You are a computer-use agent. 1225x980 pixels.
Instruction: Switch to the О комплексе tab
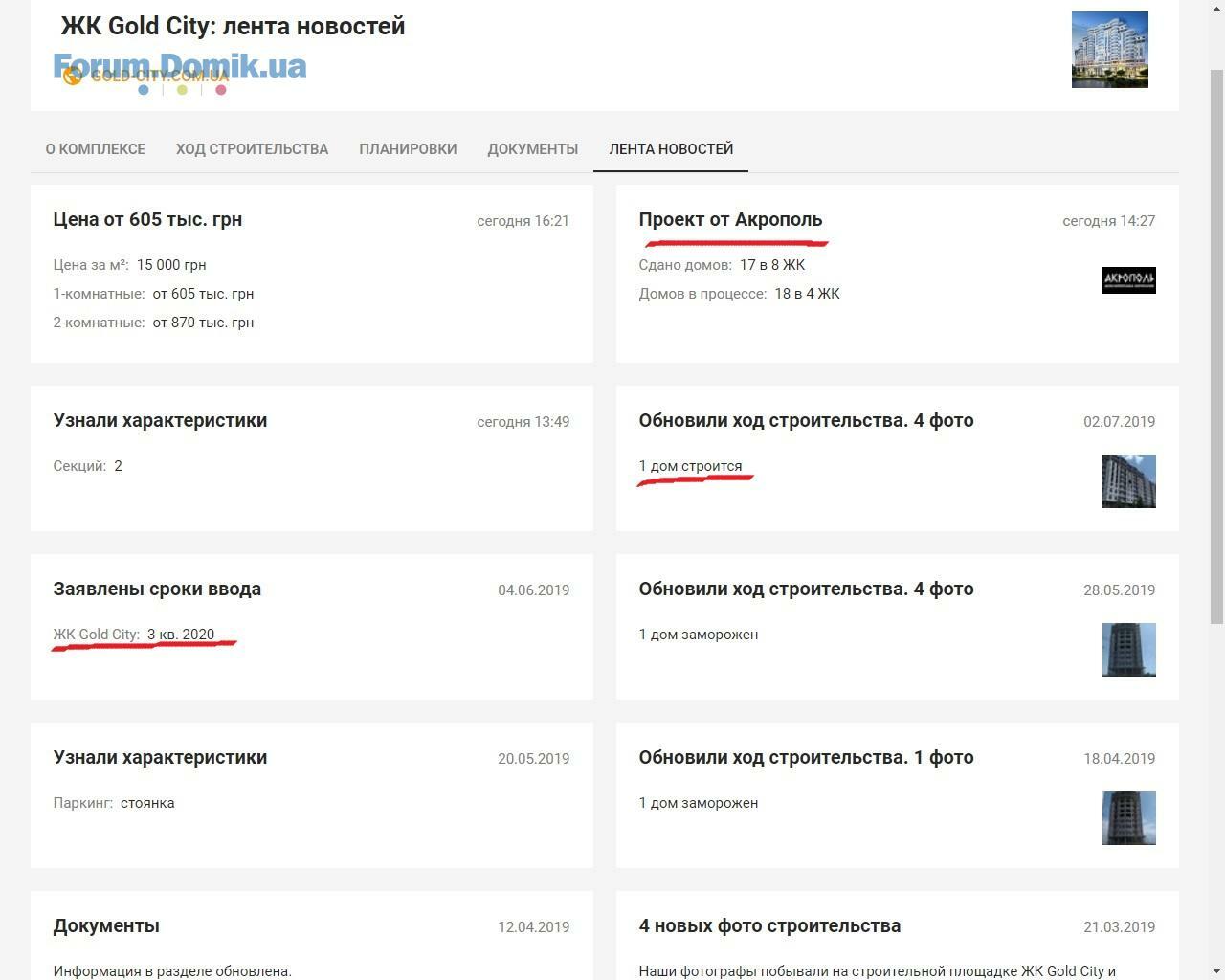point(96,149)
